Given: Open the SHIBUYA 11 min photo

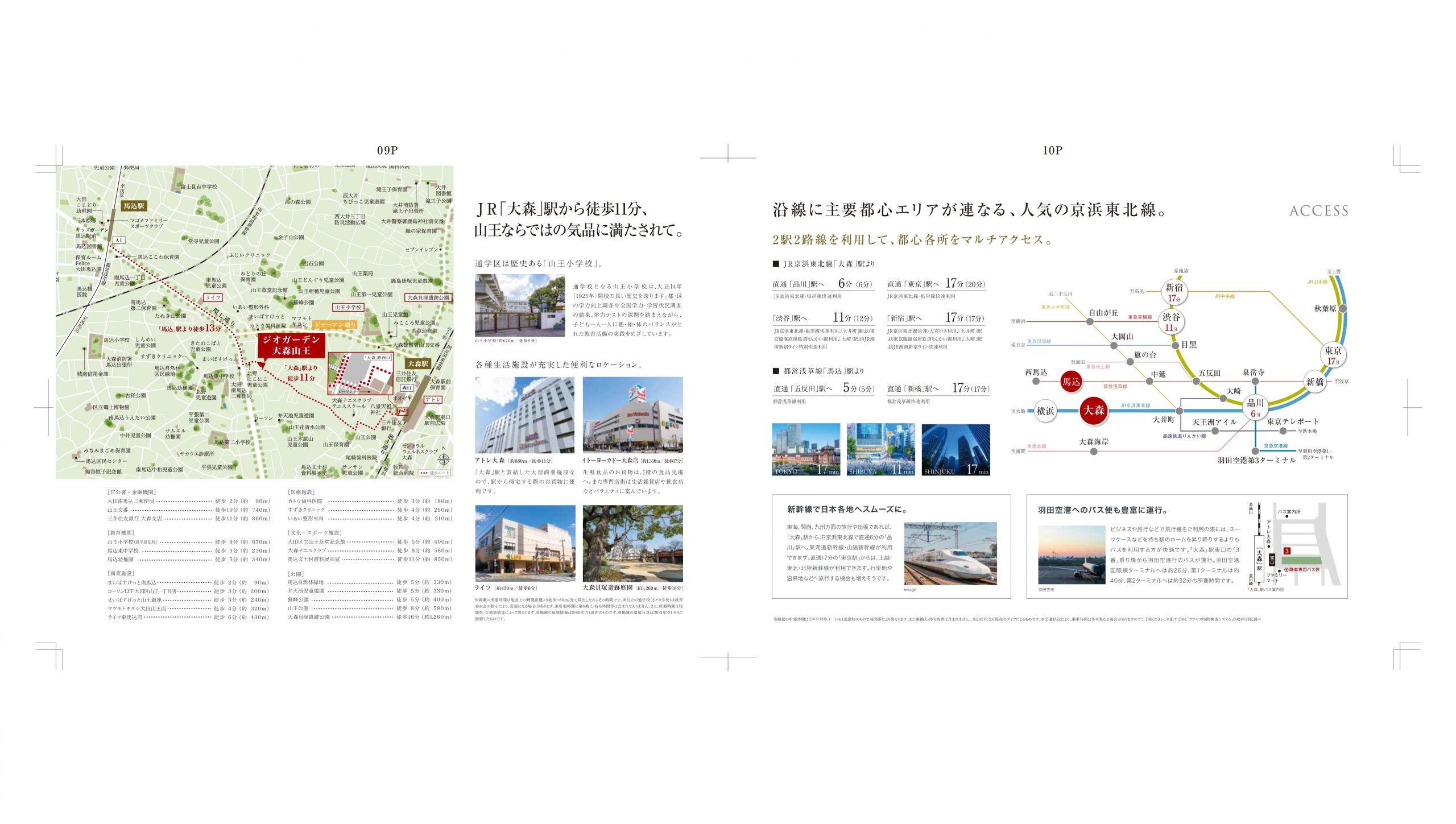Looking at the screenshot, I should pos(881,449).
